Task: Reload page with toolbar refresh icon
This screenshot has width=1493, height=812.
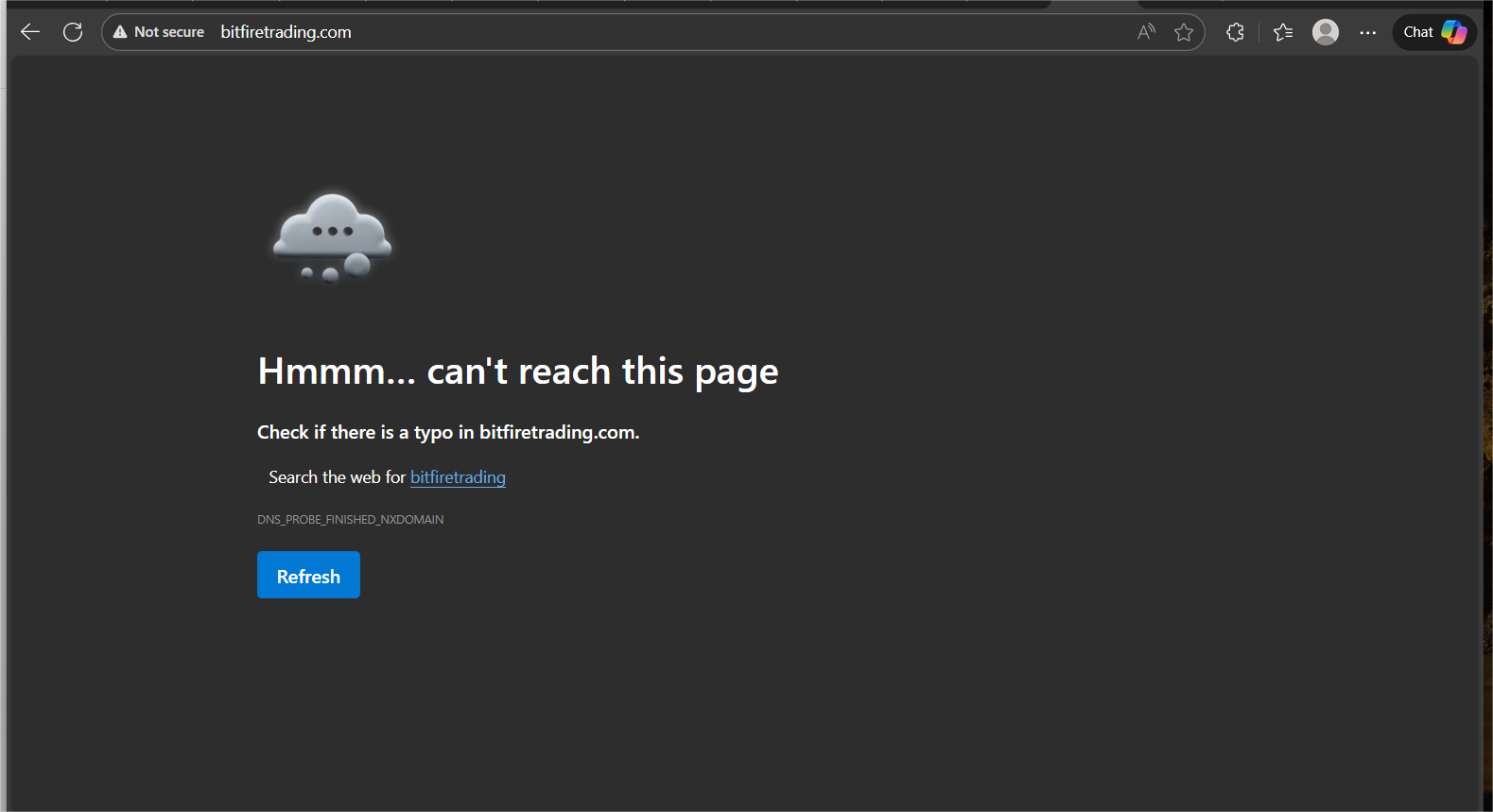Action: 73,32
